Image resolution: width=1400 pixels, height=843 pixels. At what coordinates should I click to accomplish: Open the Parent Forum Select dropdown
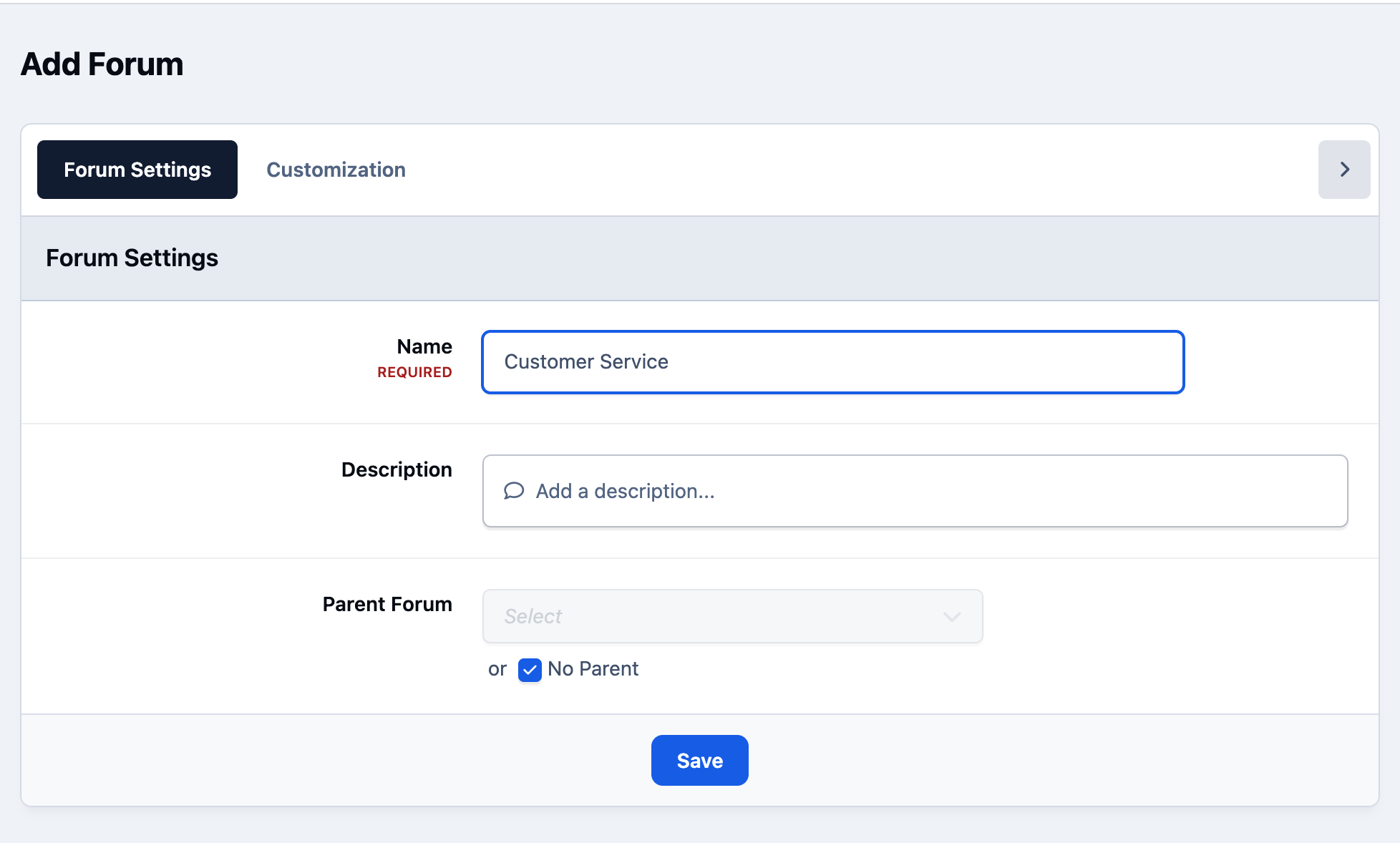pyautogui.click(x=733, y=616)
